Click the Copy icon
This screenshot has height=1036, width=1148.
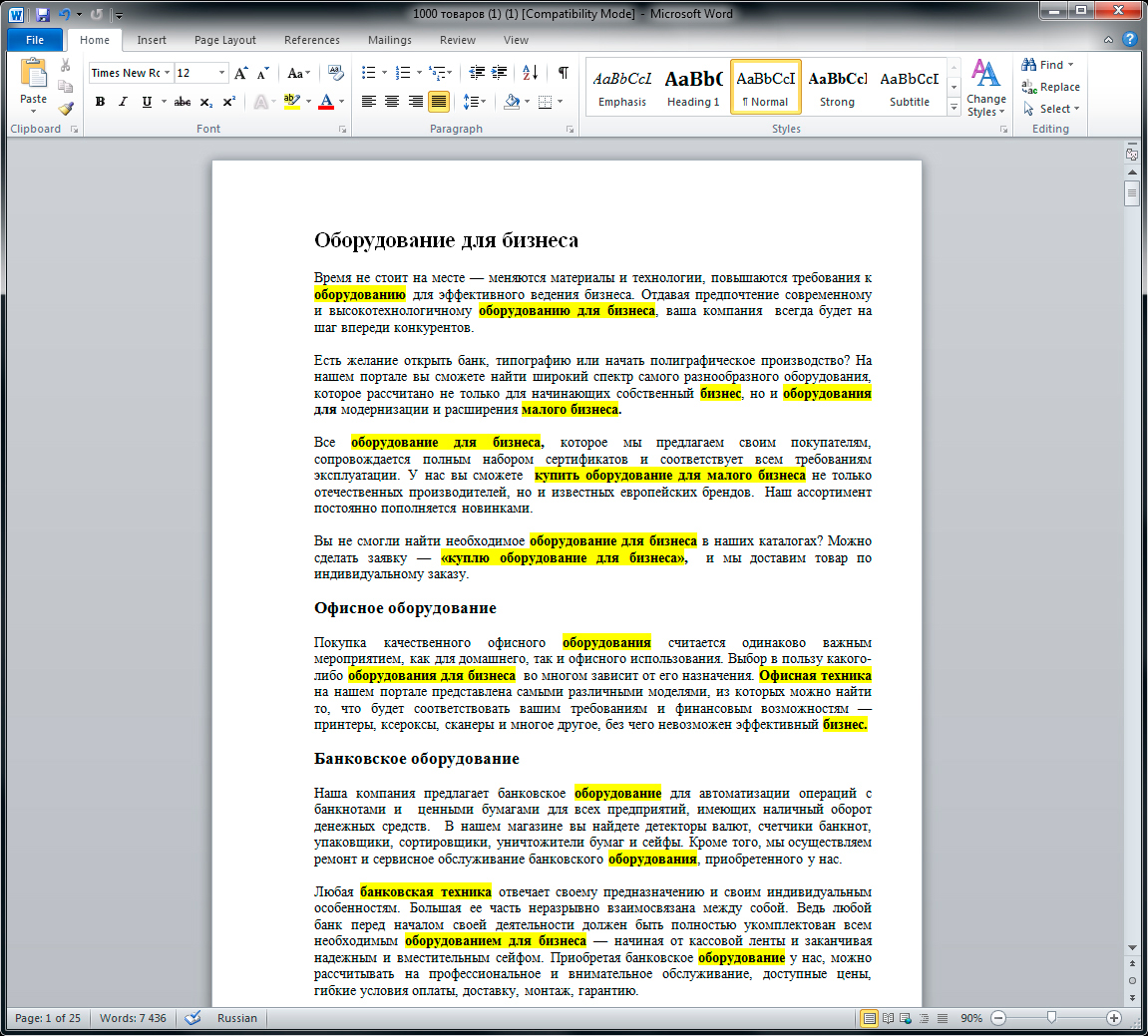coord(65,87)
